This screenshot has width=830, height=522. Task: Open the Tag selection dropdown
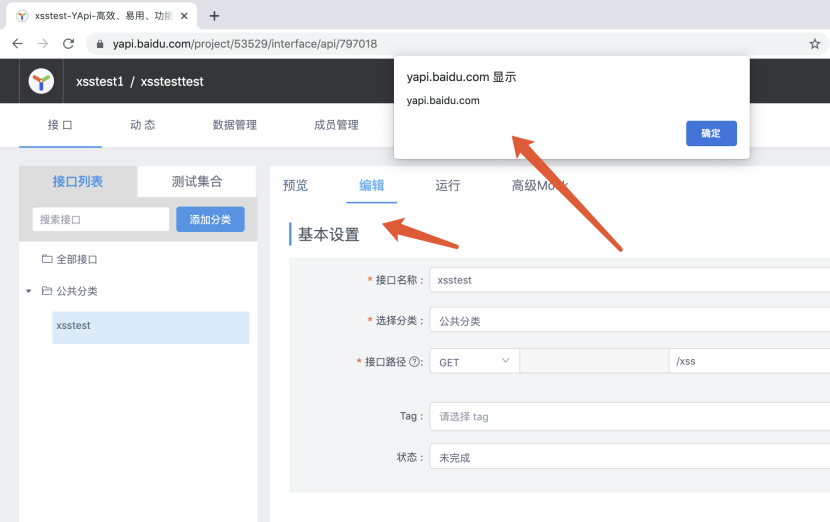[630, 416]
